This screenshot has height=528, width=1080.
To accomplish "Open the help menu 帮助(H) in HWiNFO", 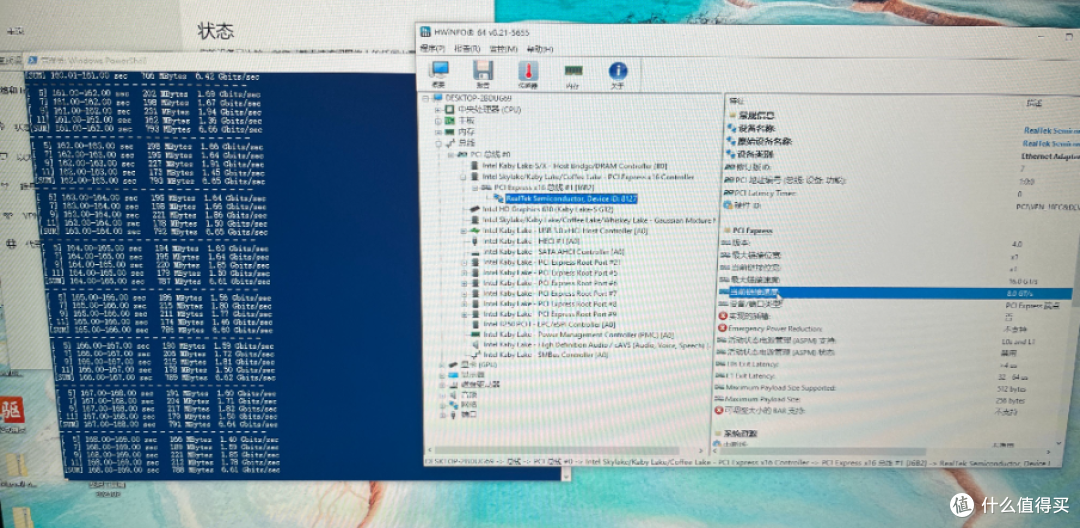I will pos(539,49).
